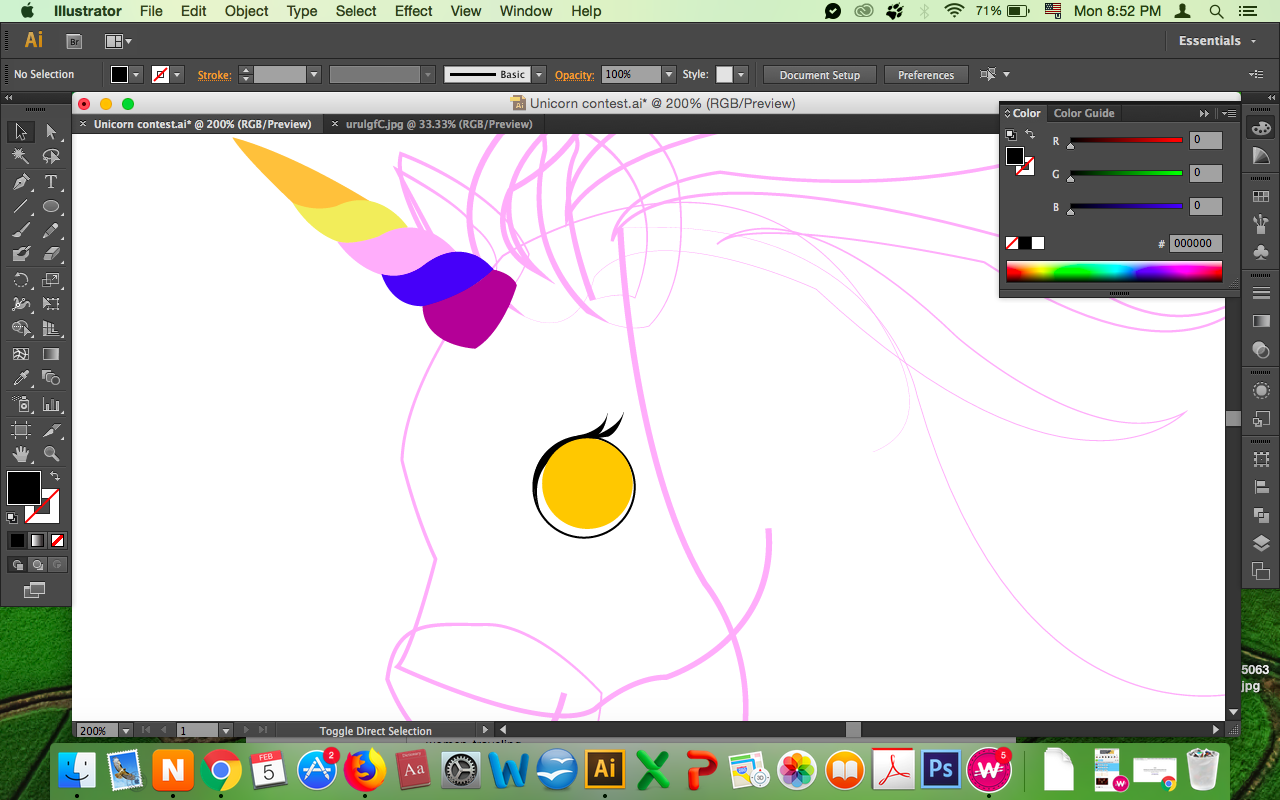Select the Magic Wand tool
The height and width of the screenshot is (800, 1280).
click(20, 157)
